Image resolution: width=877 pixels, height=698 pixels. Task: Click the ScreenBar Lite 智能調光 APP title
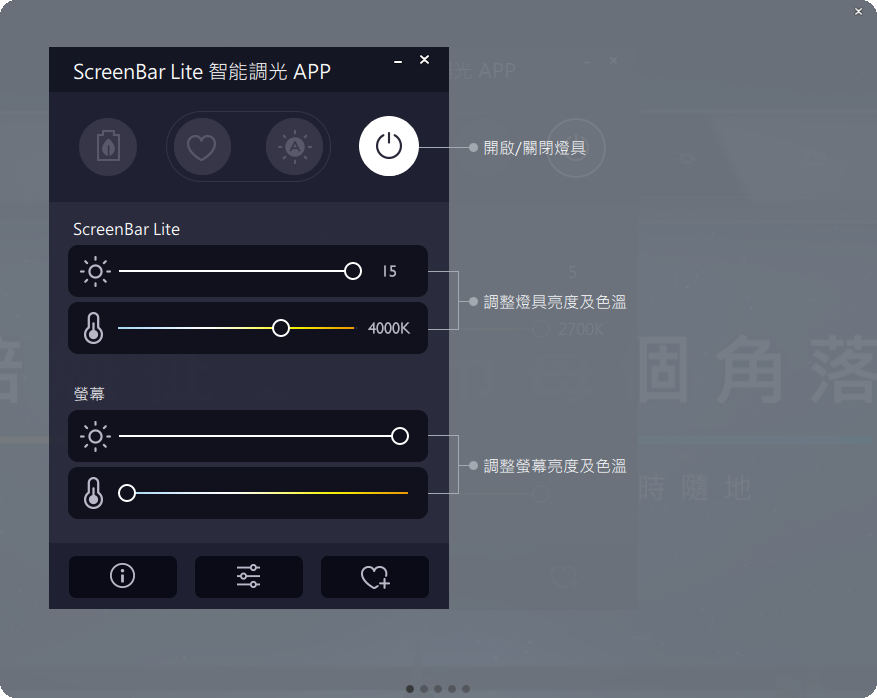point(202,72)
